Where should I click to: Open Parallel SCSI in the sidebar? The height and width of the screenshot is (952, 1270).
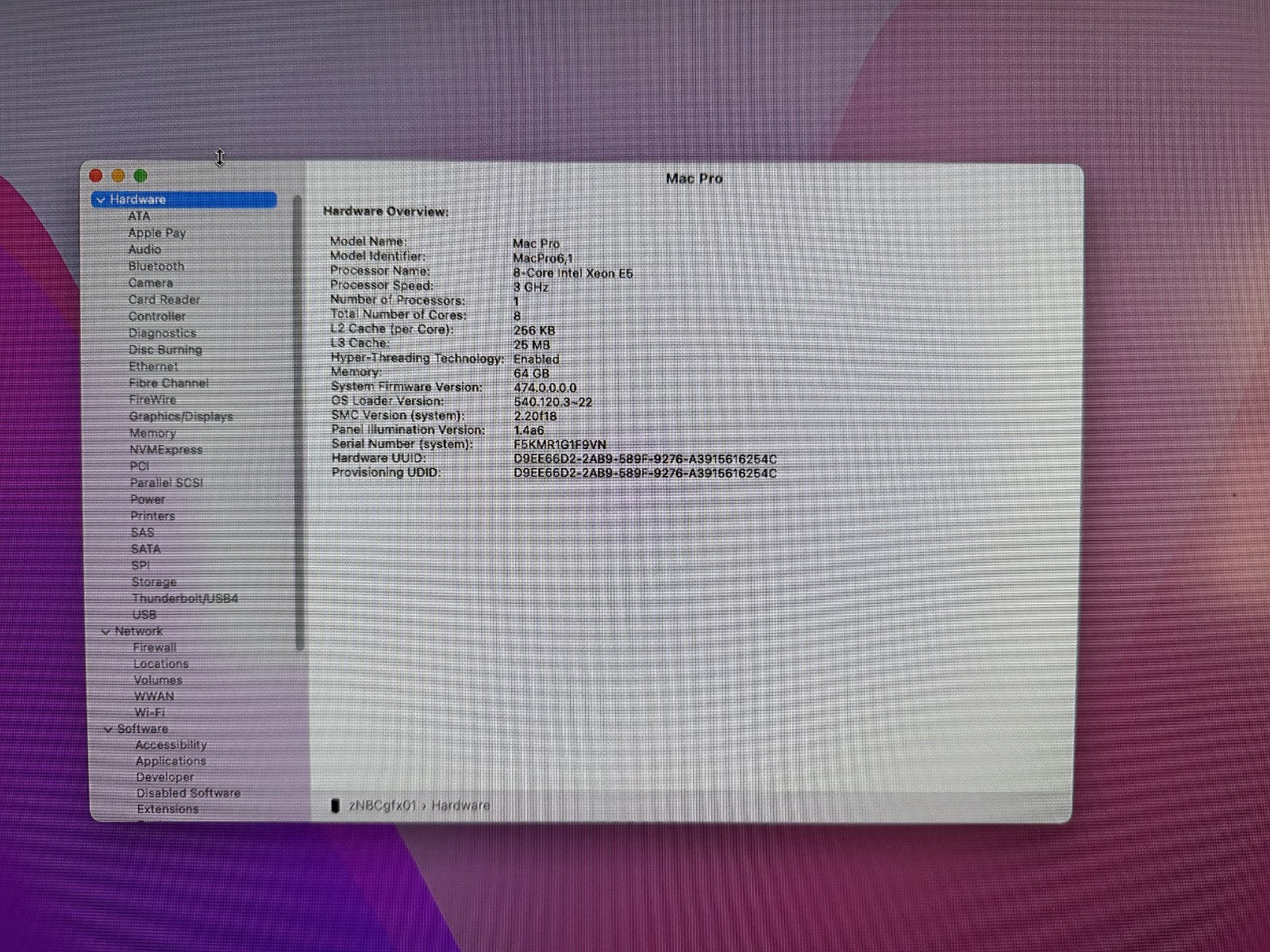[x=167, y=483]
